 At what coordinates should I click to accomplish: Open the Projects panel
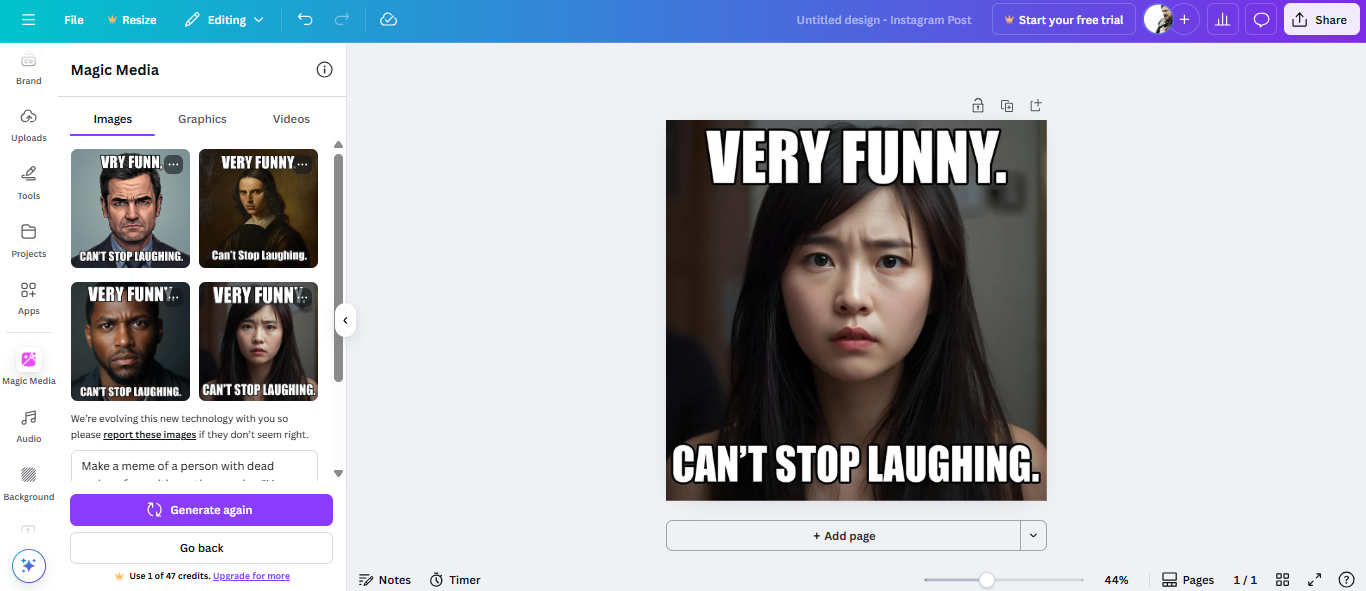pos(29,240)
